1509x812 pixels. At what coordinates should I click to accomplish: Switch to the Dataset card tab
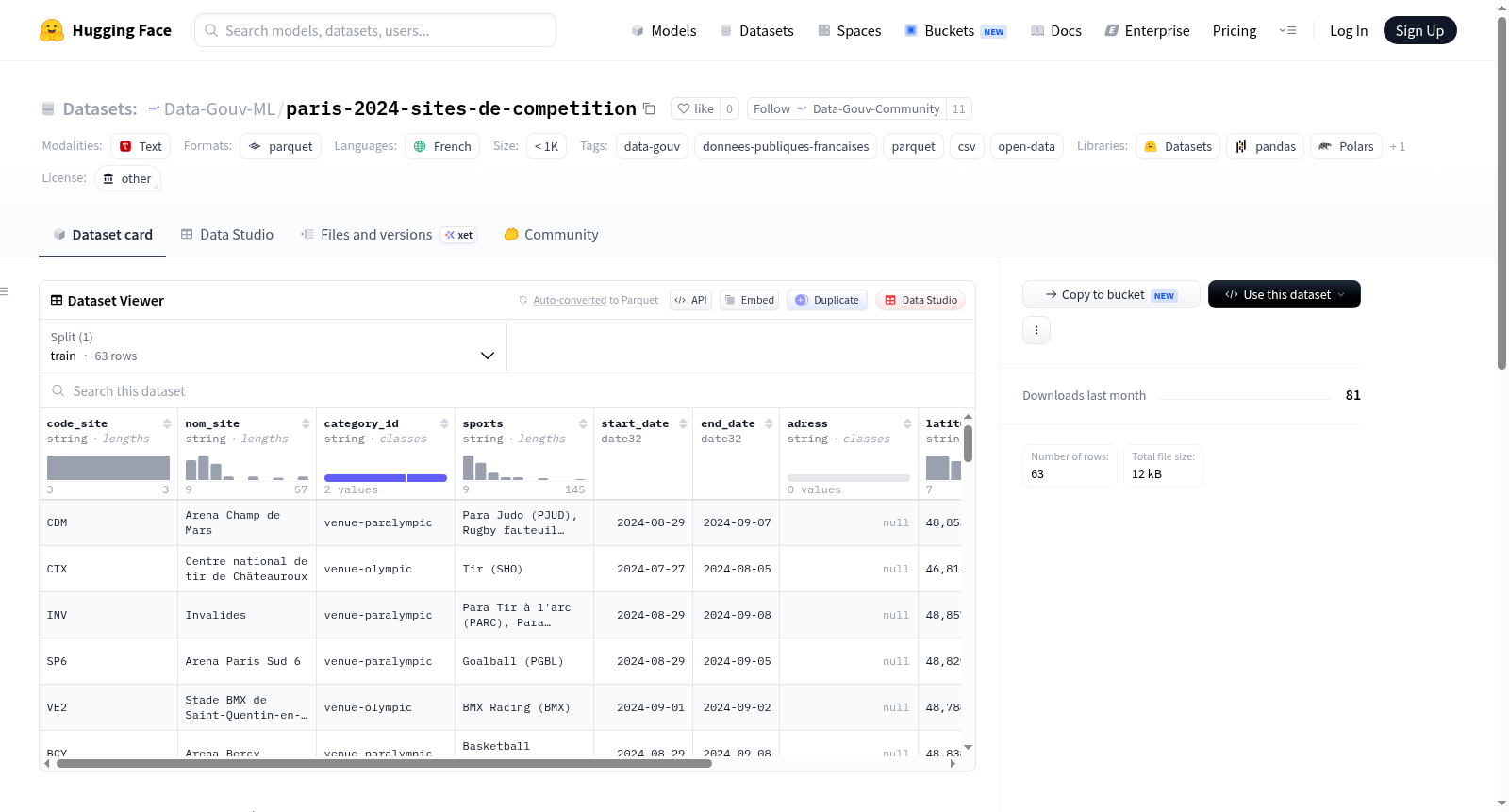pyautogui.click(x=103, y=235)
